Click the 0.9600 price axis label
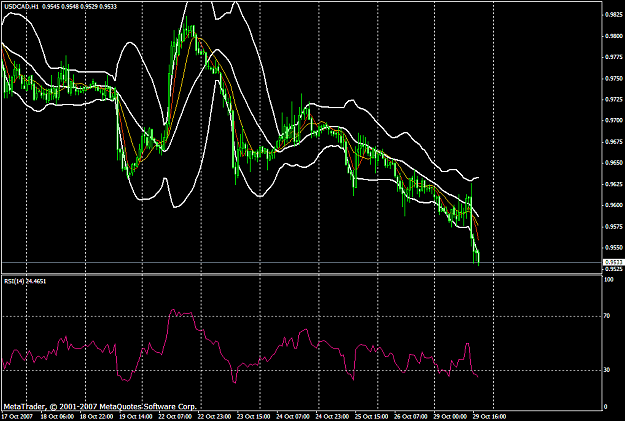 coord(614,205)
